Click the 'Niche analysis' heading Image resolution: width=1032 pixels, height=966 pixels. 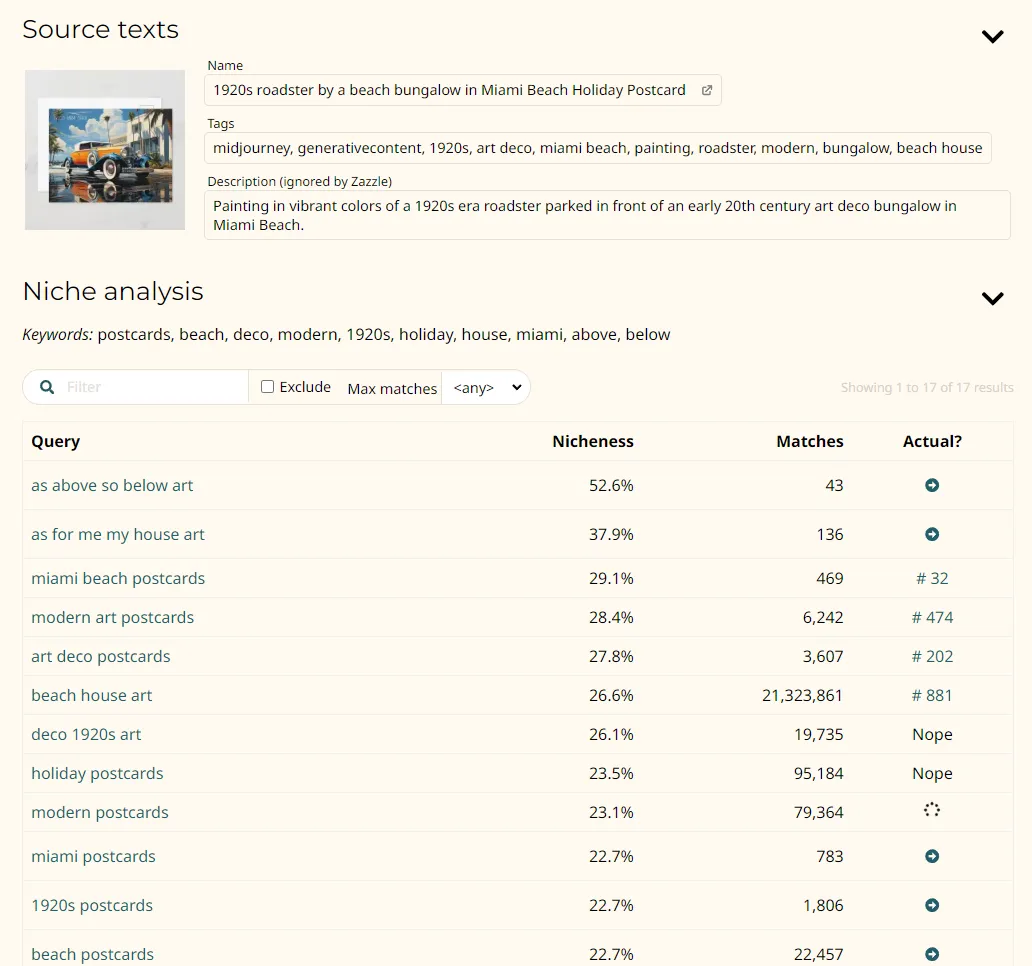(x=113, y=292)
